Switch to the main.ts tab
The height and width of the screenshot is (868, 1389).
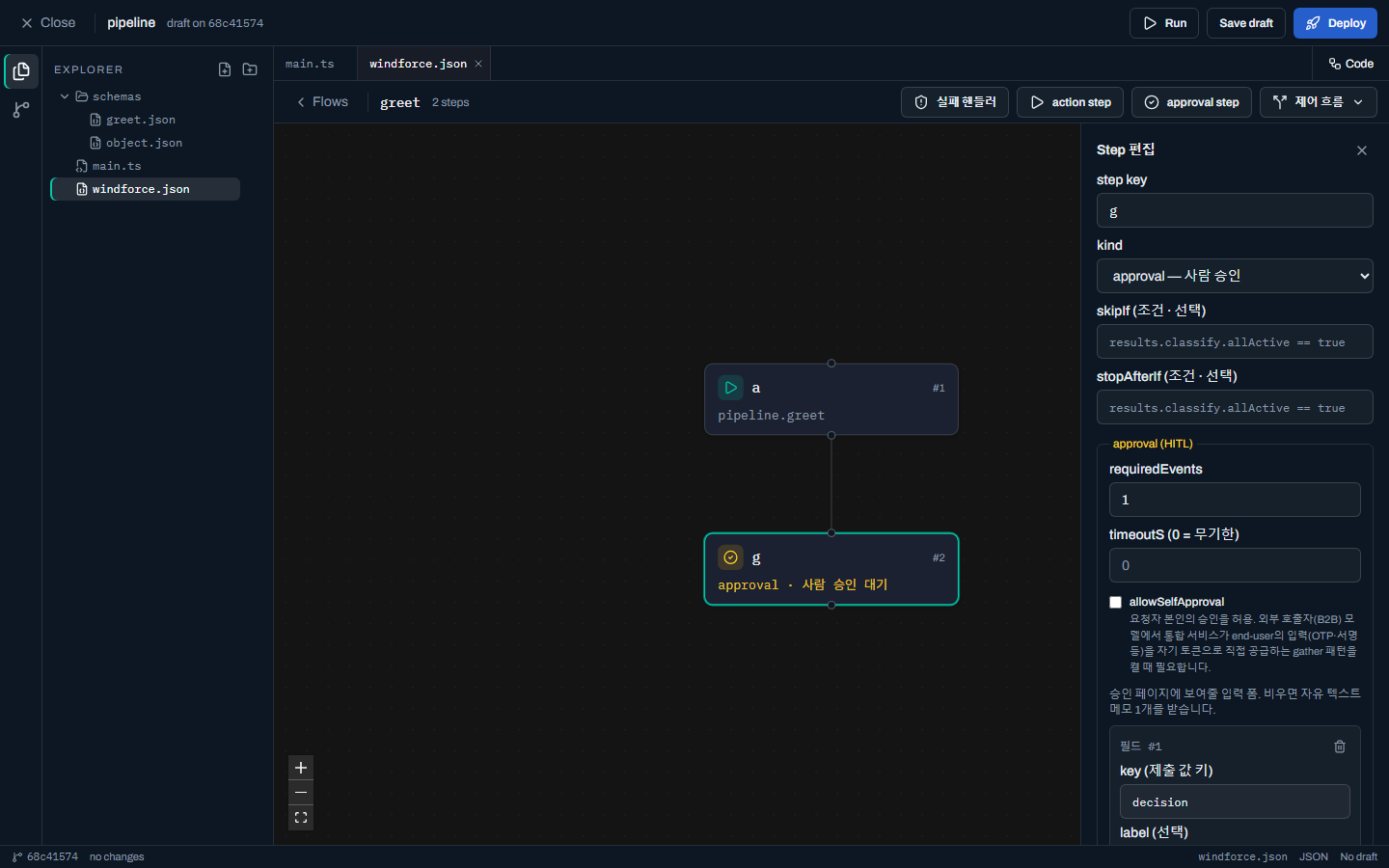(310, 64)
